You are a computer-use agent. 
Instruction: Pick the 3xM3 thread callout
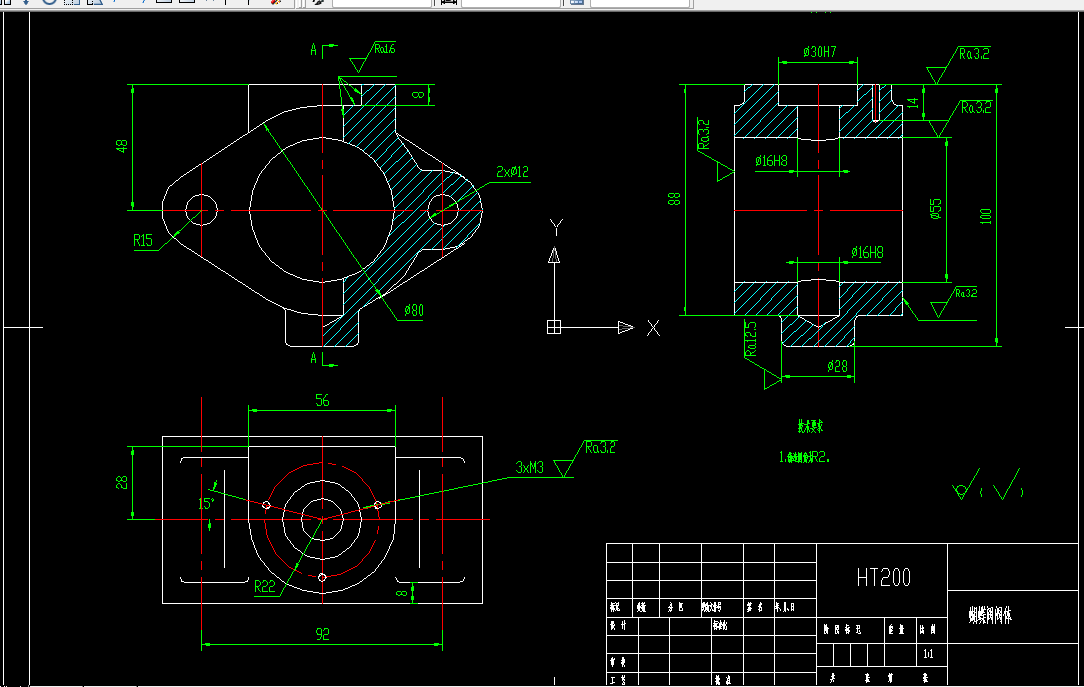pyautogui.click(x=530, y=468)
